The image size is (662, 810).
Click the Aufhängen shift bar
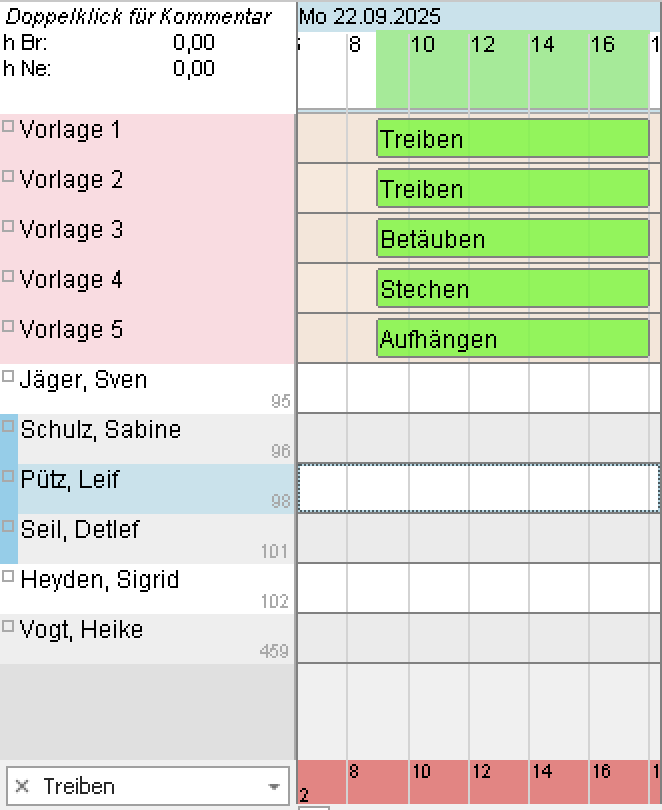[512, 339]
